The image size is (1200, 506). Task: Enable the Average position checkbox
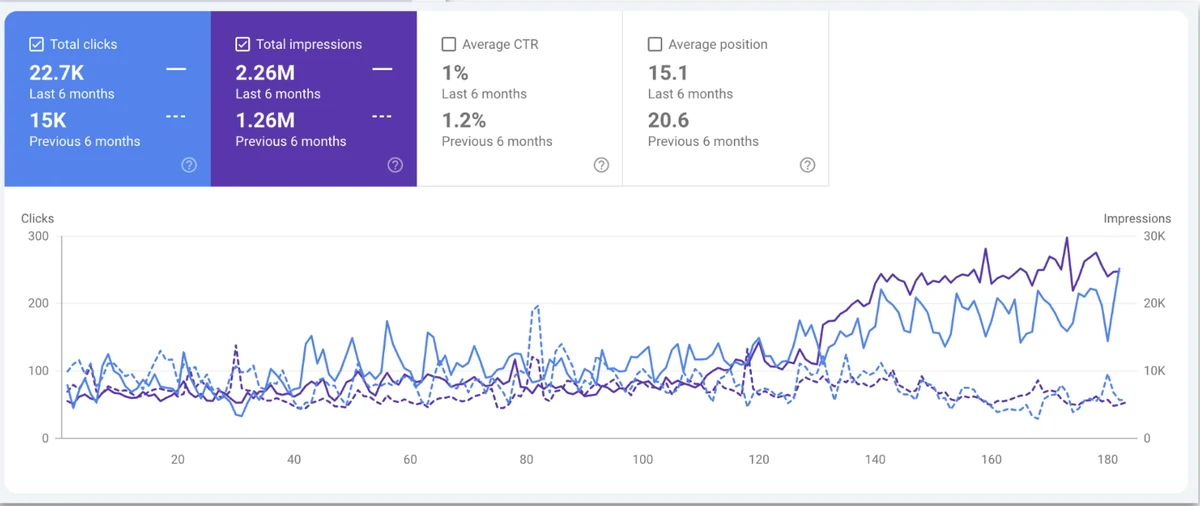(x=655, y=44)
